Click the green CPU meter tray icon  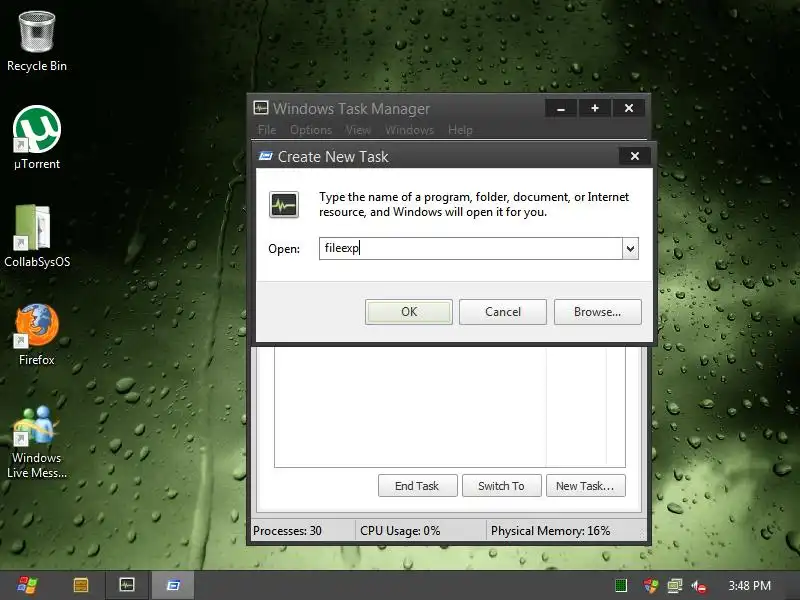point(621,586)
